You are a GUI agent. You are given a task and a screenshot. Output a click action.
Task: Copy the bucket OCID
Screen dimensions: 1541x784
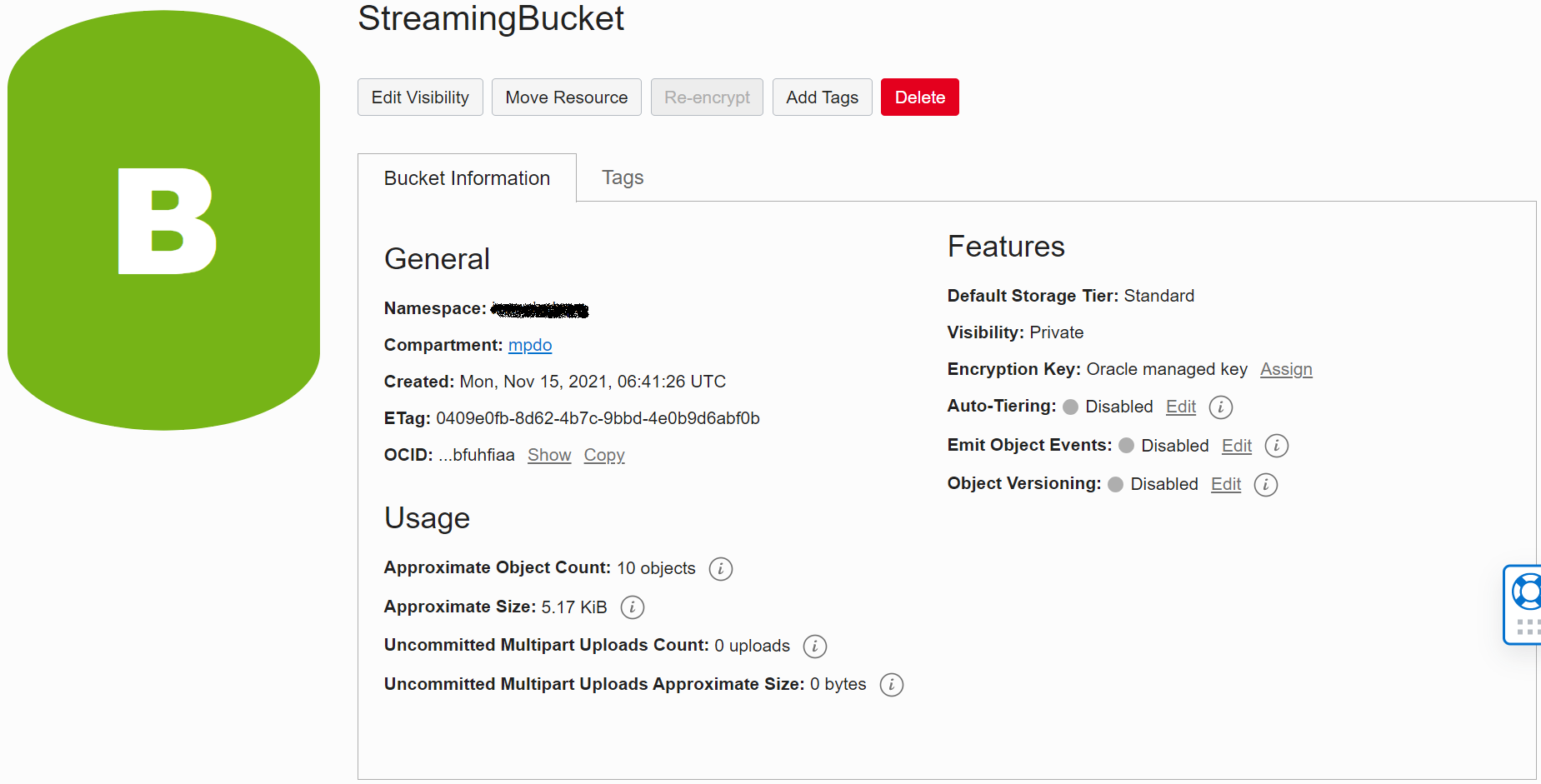pyautogui.click(x=603, y=455)
